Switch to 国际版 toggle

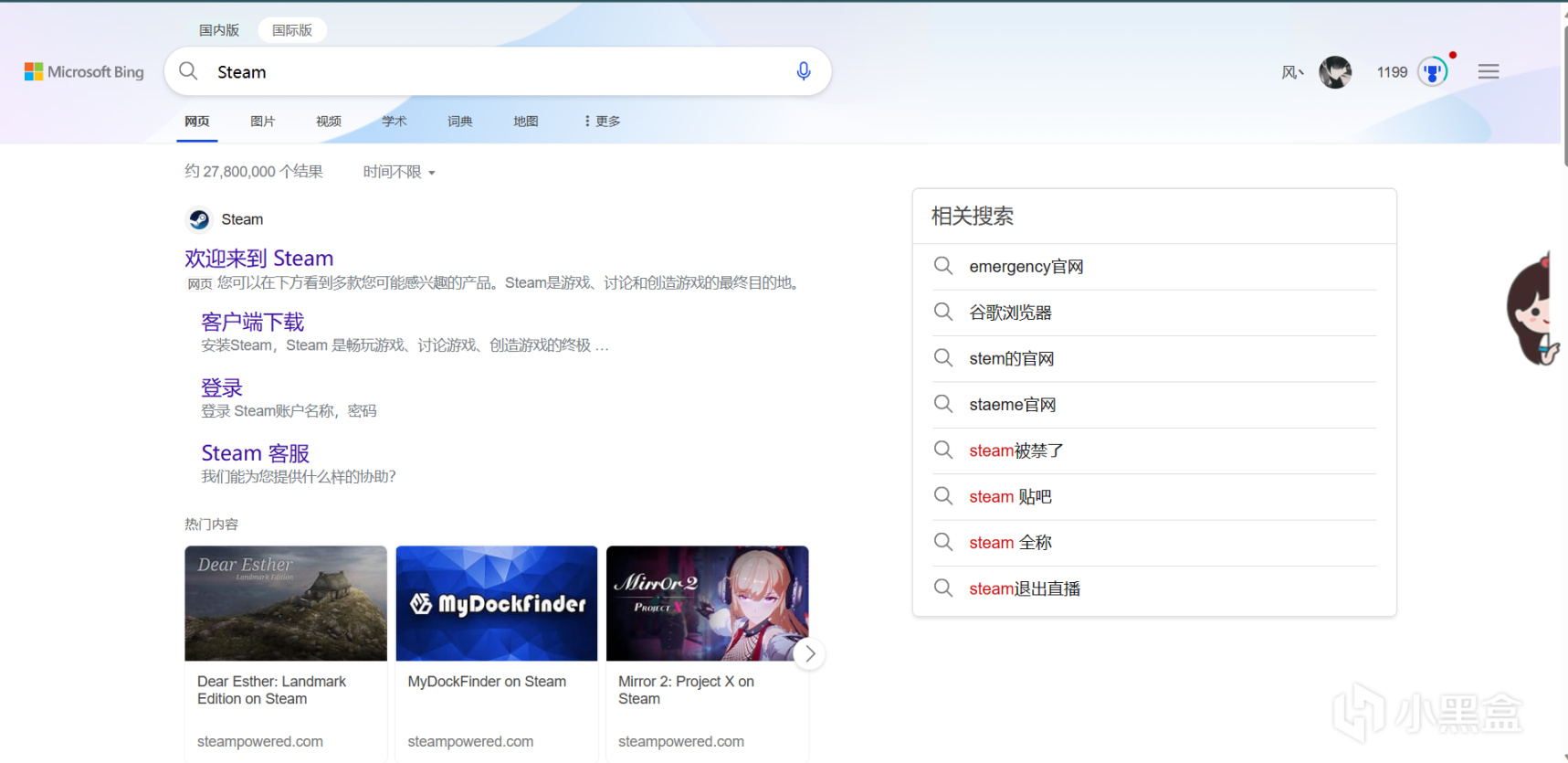292,30
